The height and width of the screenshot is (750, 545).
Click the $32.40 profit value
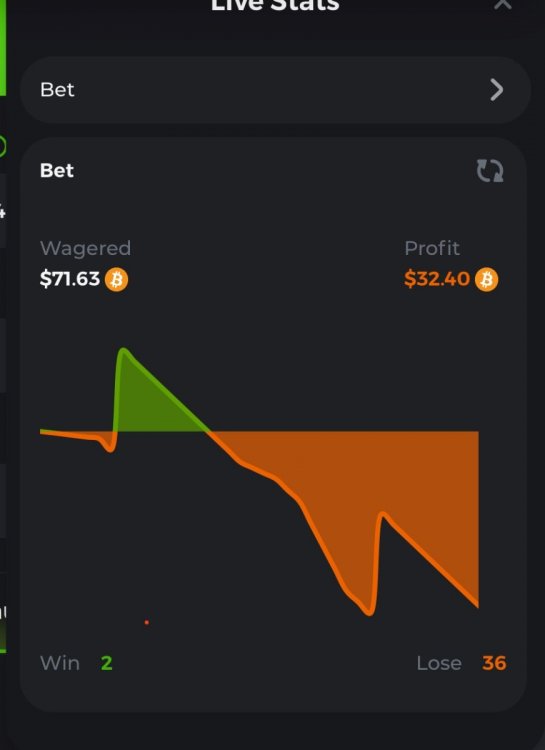437,279
